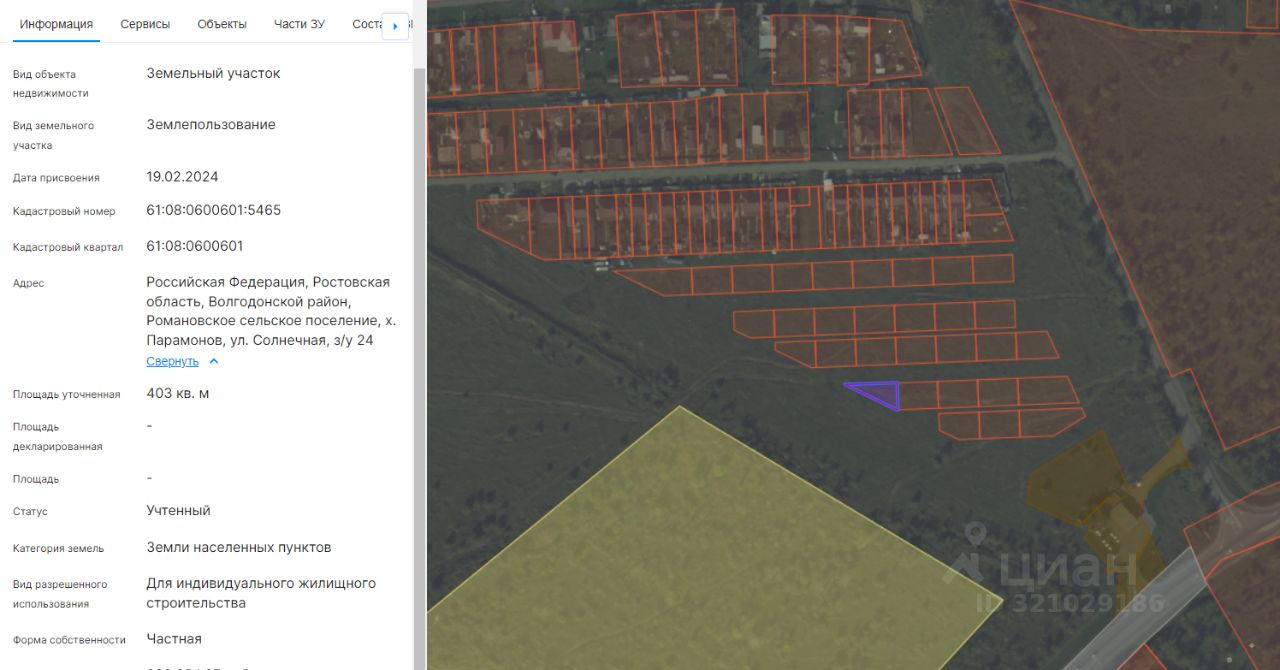
Task: Click the Форма собственности label
Action: [x=69, y=639]
